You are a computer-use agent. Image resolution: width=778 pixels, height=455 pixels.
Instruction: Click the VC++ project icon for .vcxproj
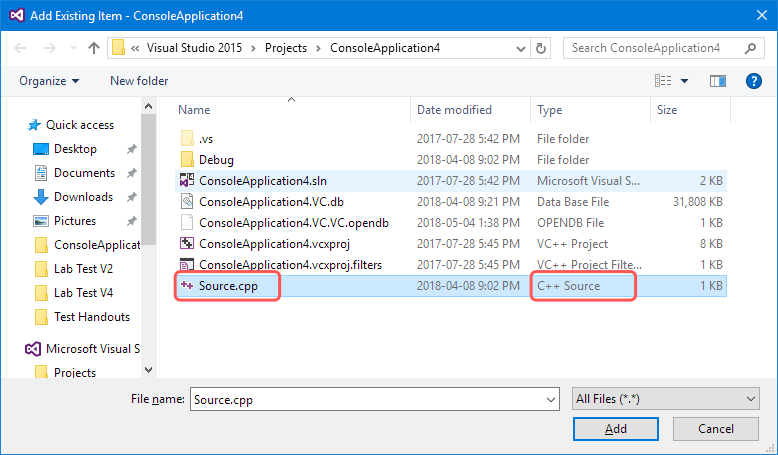187,244
